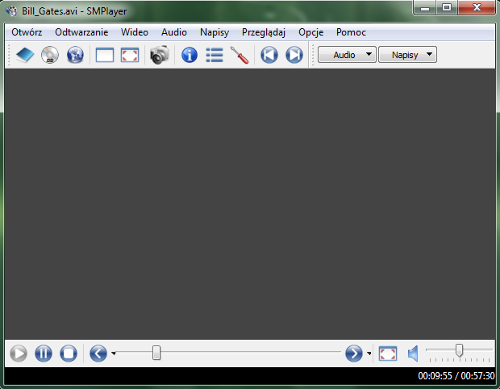
Task: Open the Napisy menu in the menu bar
Action: tap(214, 32)
